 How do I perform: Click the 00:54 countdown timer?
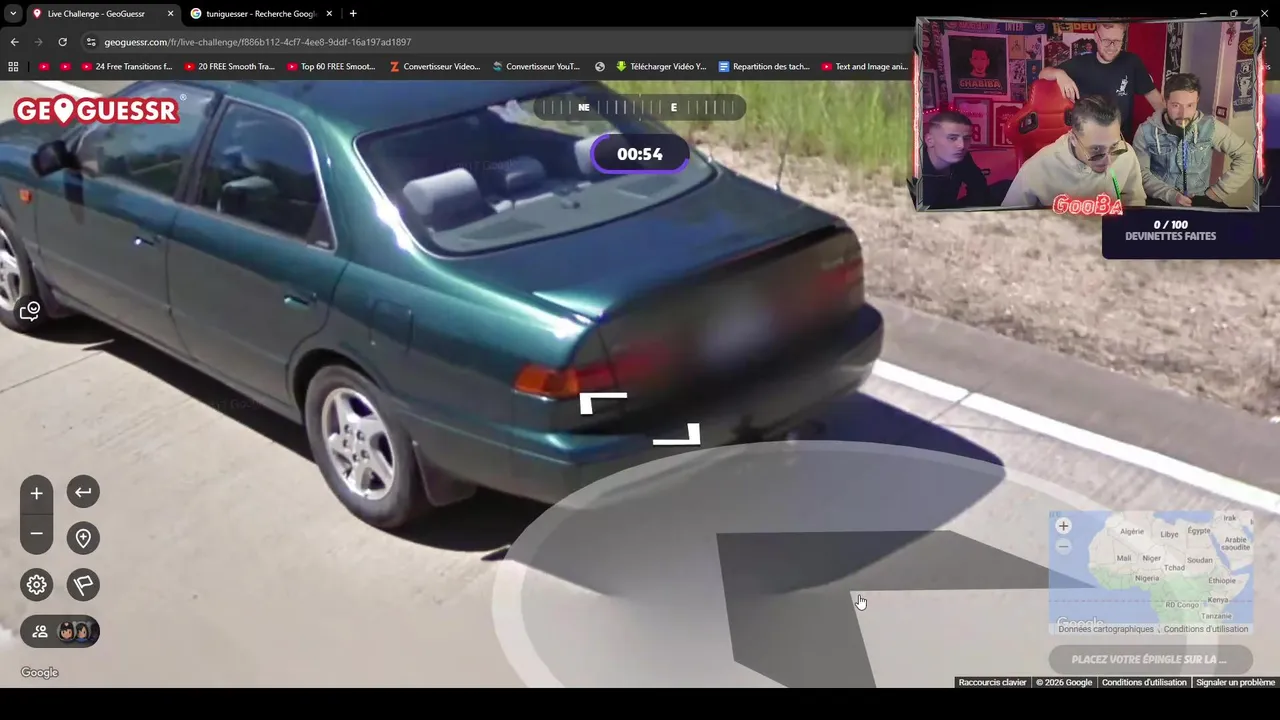click(640, 154)
